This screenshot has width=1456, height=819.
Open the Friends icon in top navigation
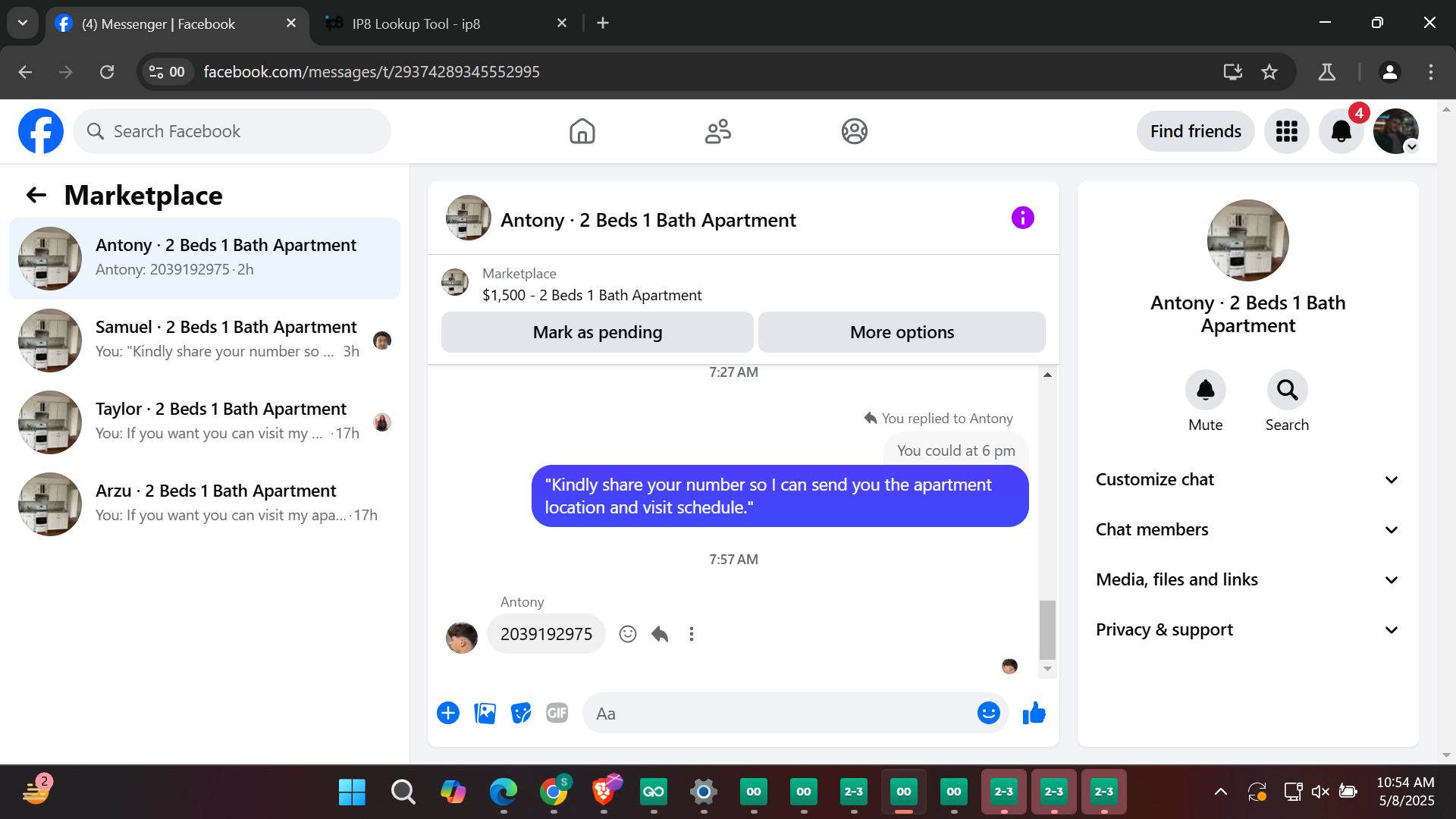click(717, 131)
